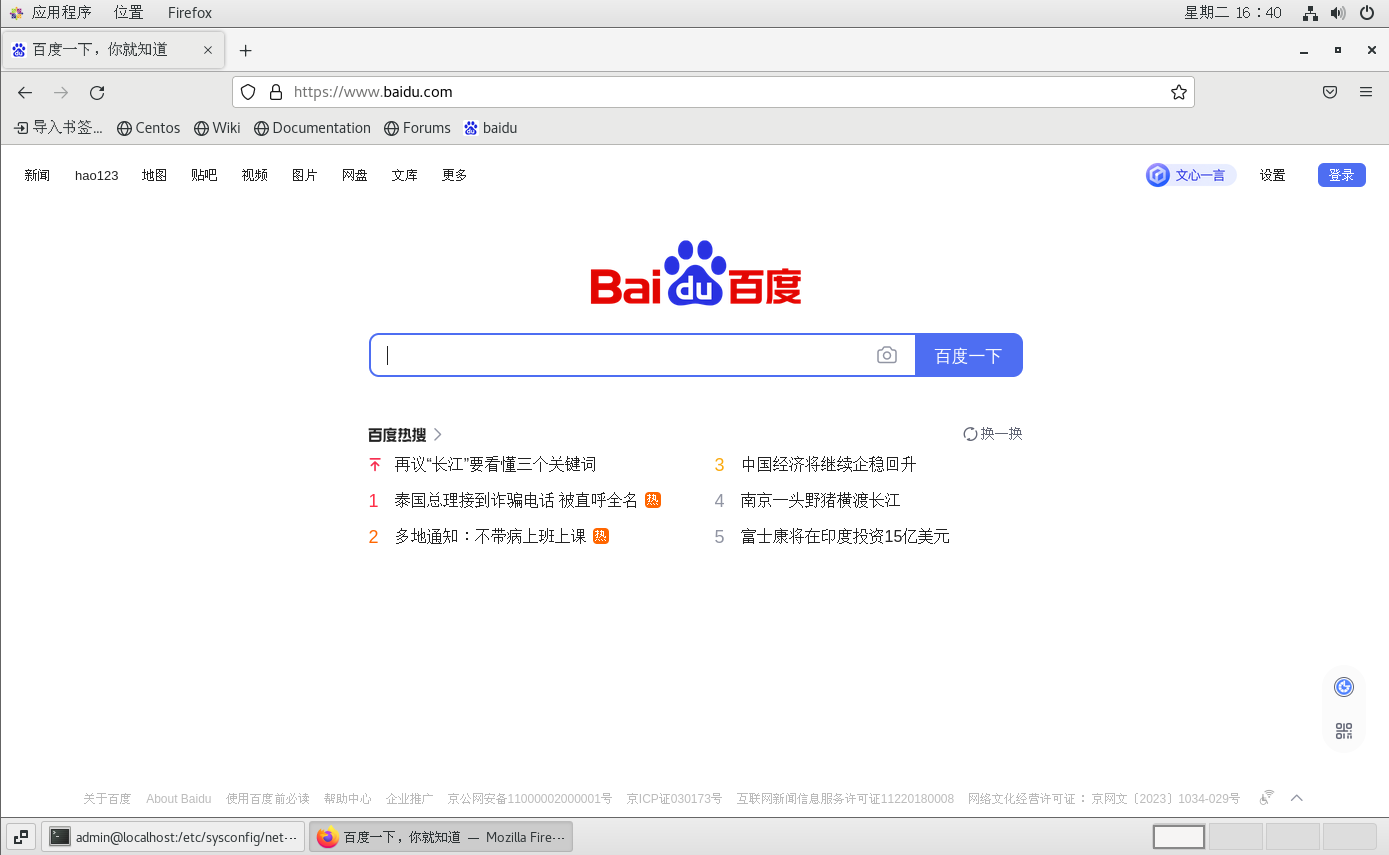The image size is (1389, 855).
Task: Open the new tab with plus button
Action: click(x=245, y=50)
